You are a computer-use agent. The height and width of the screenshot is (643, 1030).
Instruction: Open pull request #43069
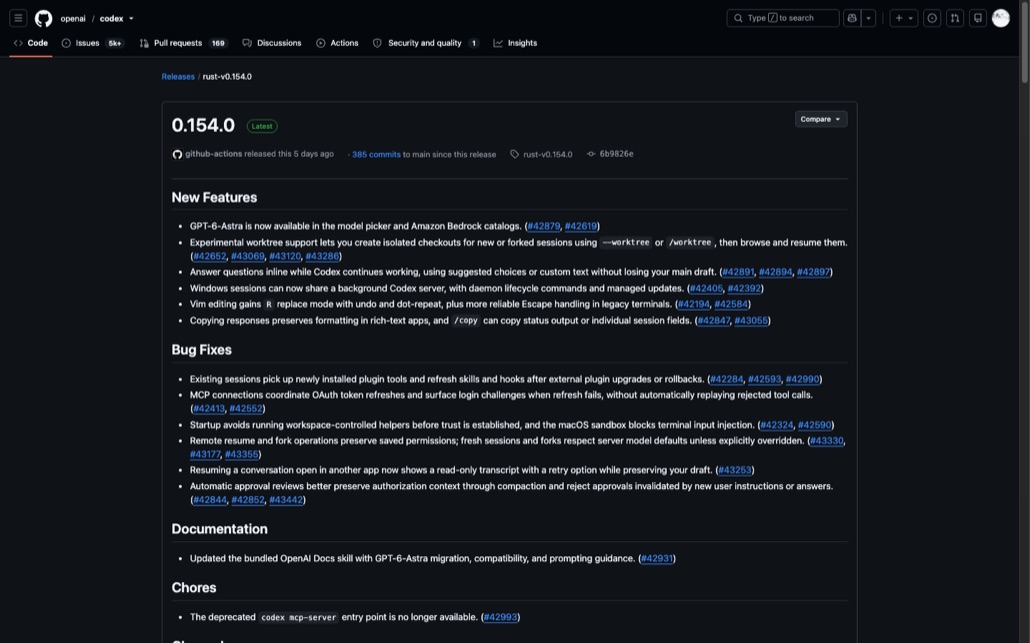(248, 256)
